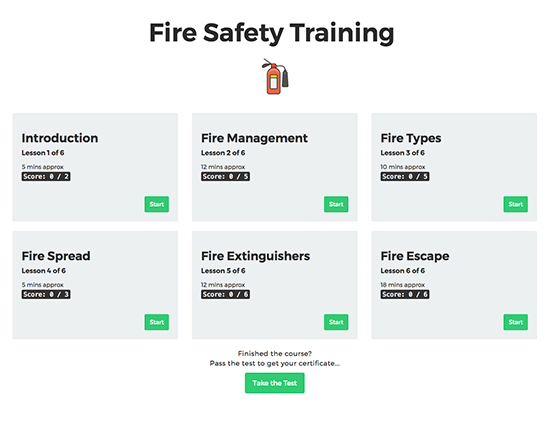Select the Fire Extinguishers card title
The height and width of the screenshot is (430, 550).
(x=255, y=256)
